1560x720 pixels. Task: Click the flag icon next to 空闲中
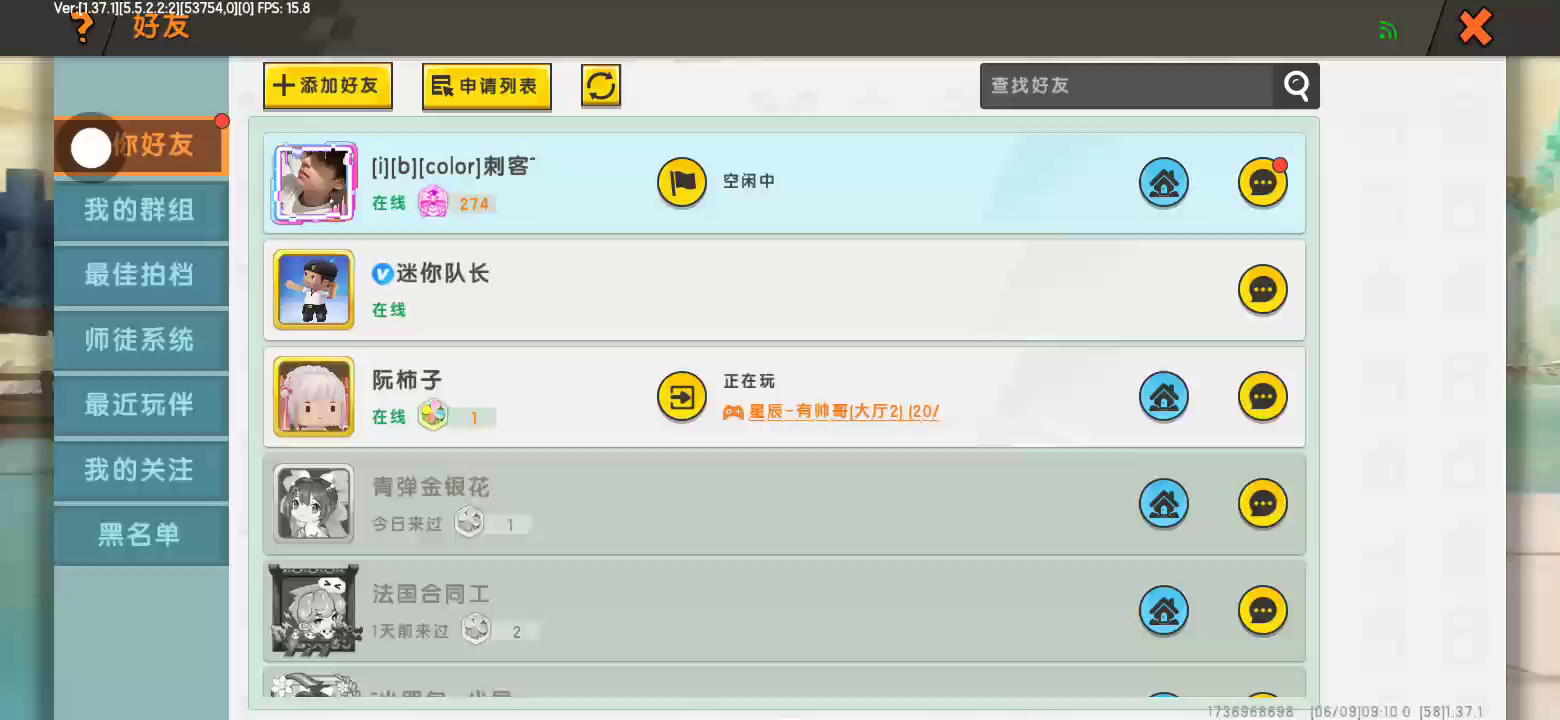681,182
